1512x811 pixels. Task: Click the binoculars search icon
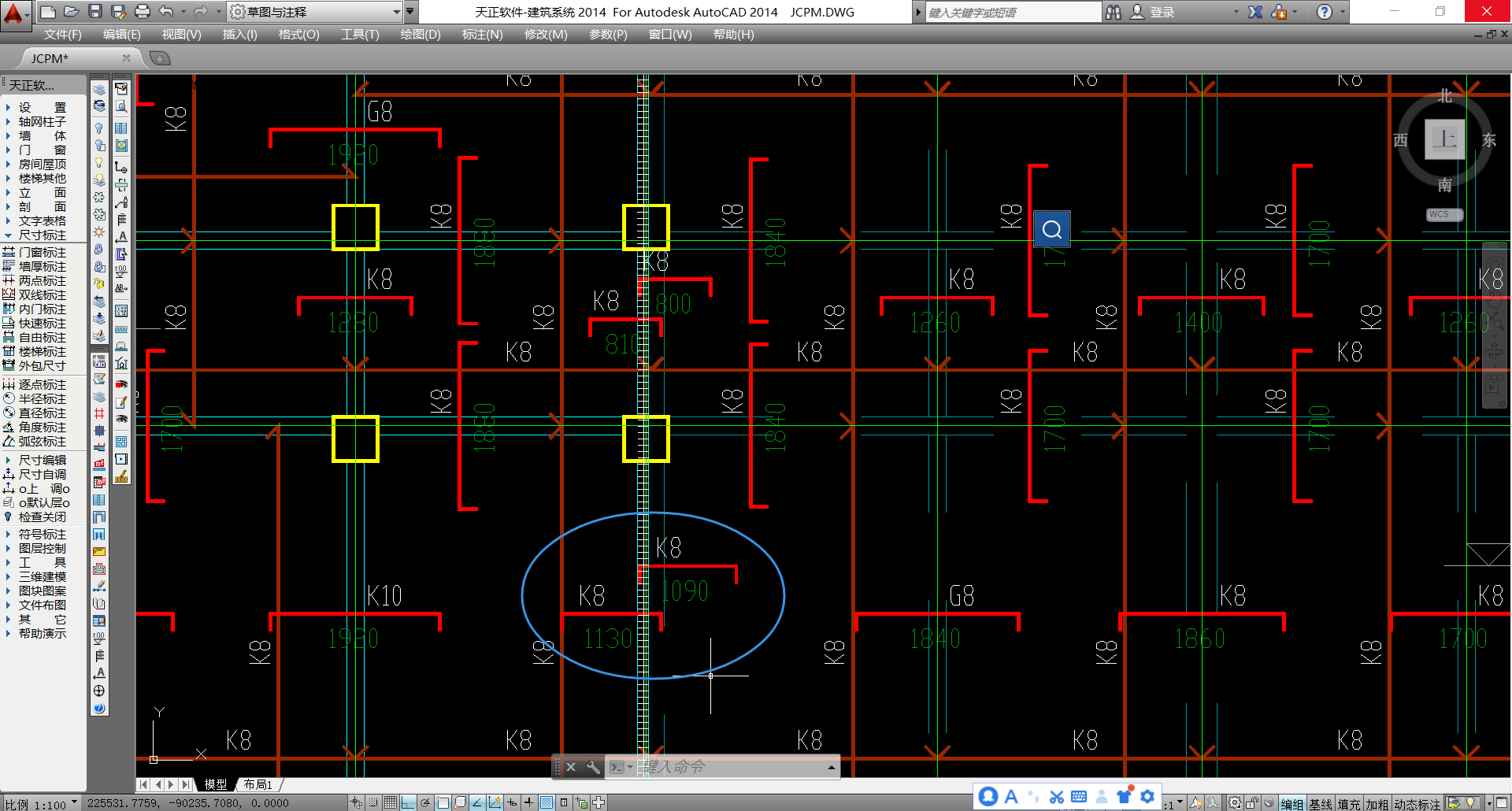[1113, 12]
